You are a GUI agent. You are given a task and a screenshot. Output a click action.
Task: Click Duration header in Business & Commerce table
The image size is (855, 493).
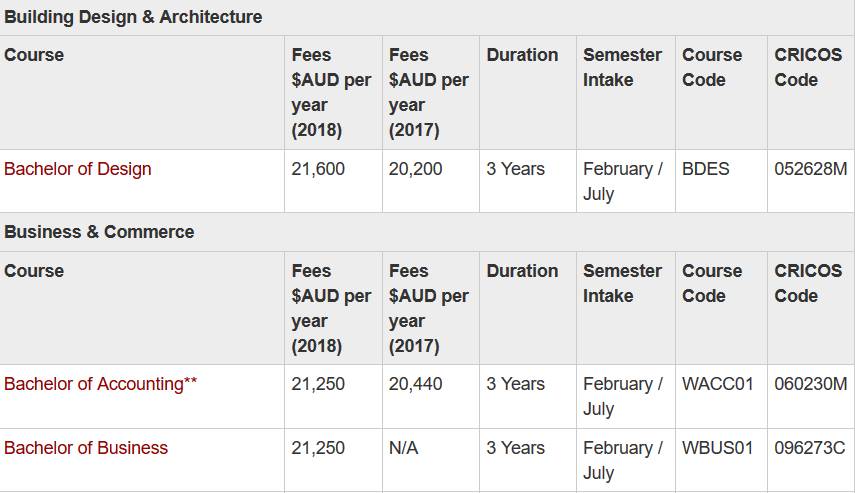tap(522, 271)
